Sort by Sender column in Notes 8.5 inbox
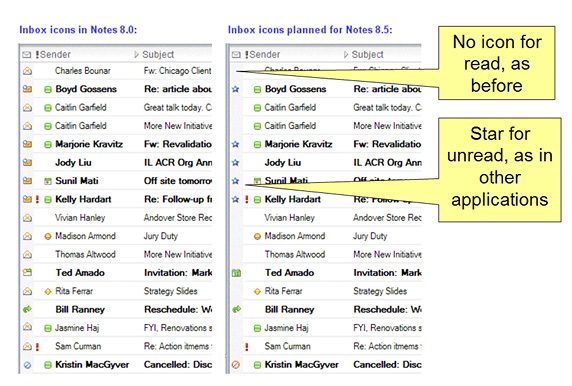572x386 pixels. pos(265,54)
